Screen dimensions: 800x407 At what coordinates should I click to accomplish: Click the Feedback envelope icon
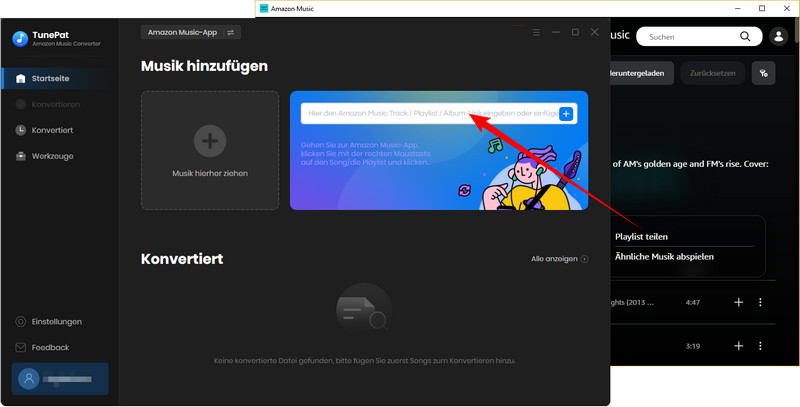click(20, 347)
